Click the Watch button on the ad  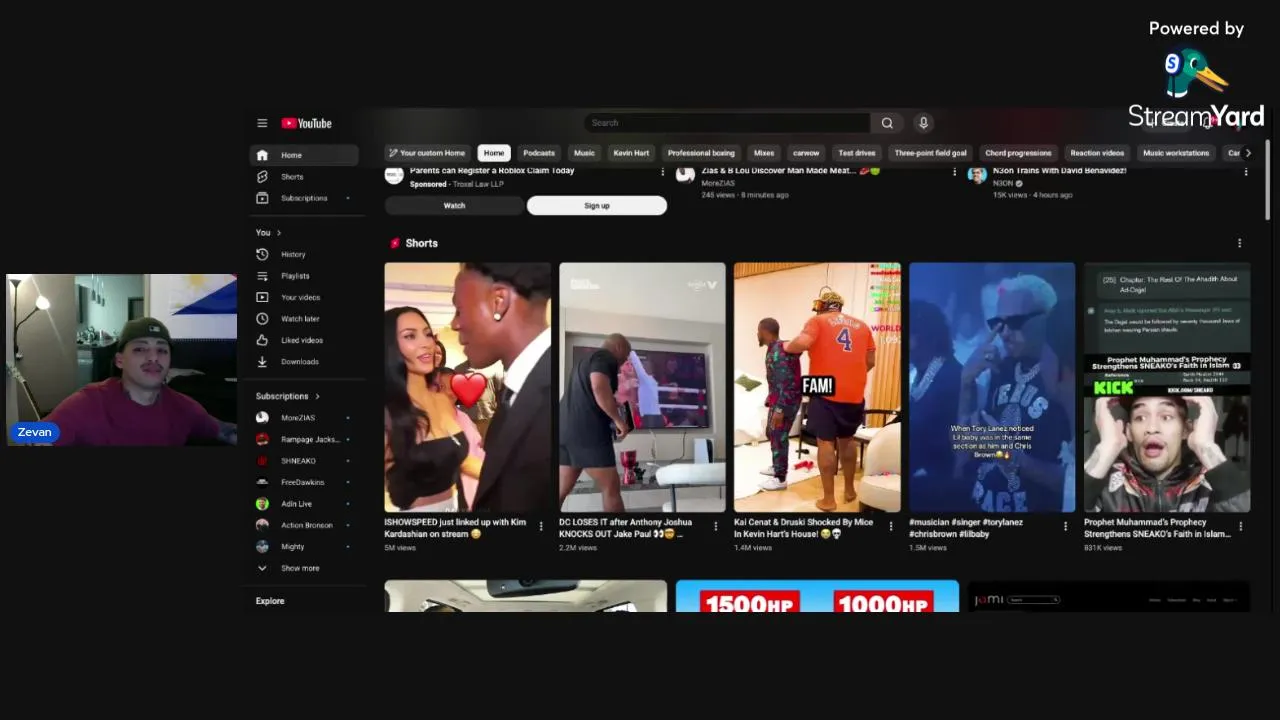(454, 205)
